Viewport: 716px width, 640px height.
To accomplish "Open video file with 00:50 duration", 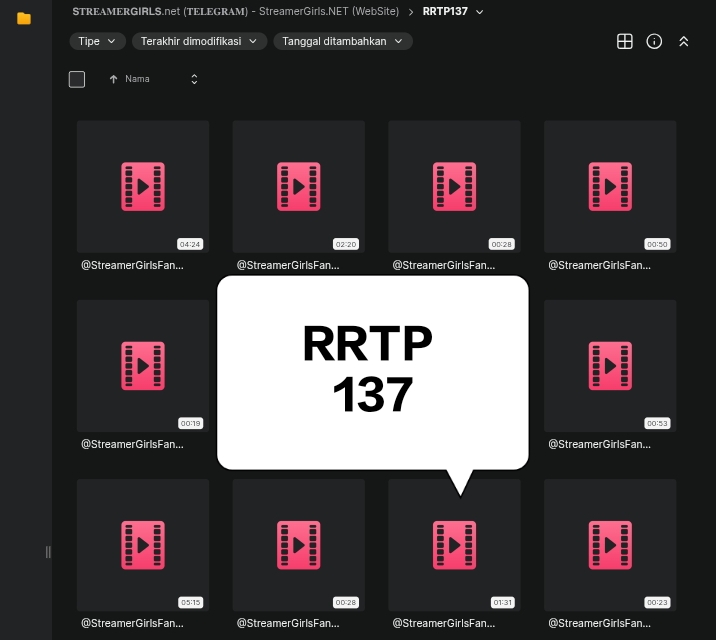I will coord(610,186).
